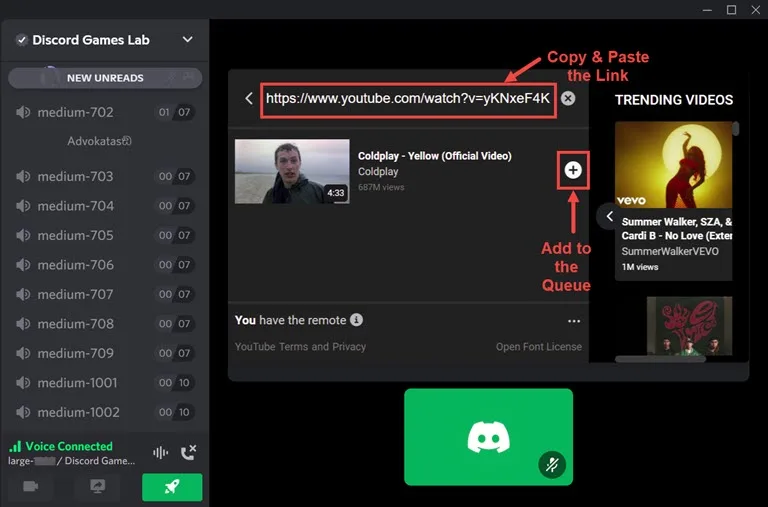Click the speaker icon of medium-704
This screenshot has height=507, width=768.
click(23, 206)
